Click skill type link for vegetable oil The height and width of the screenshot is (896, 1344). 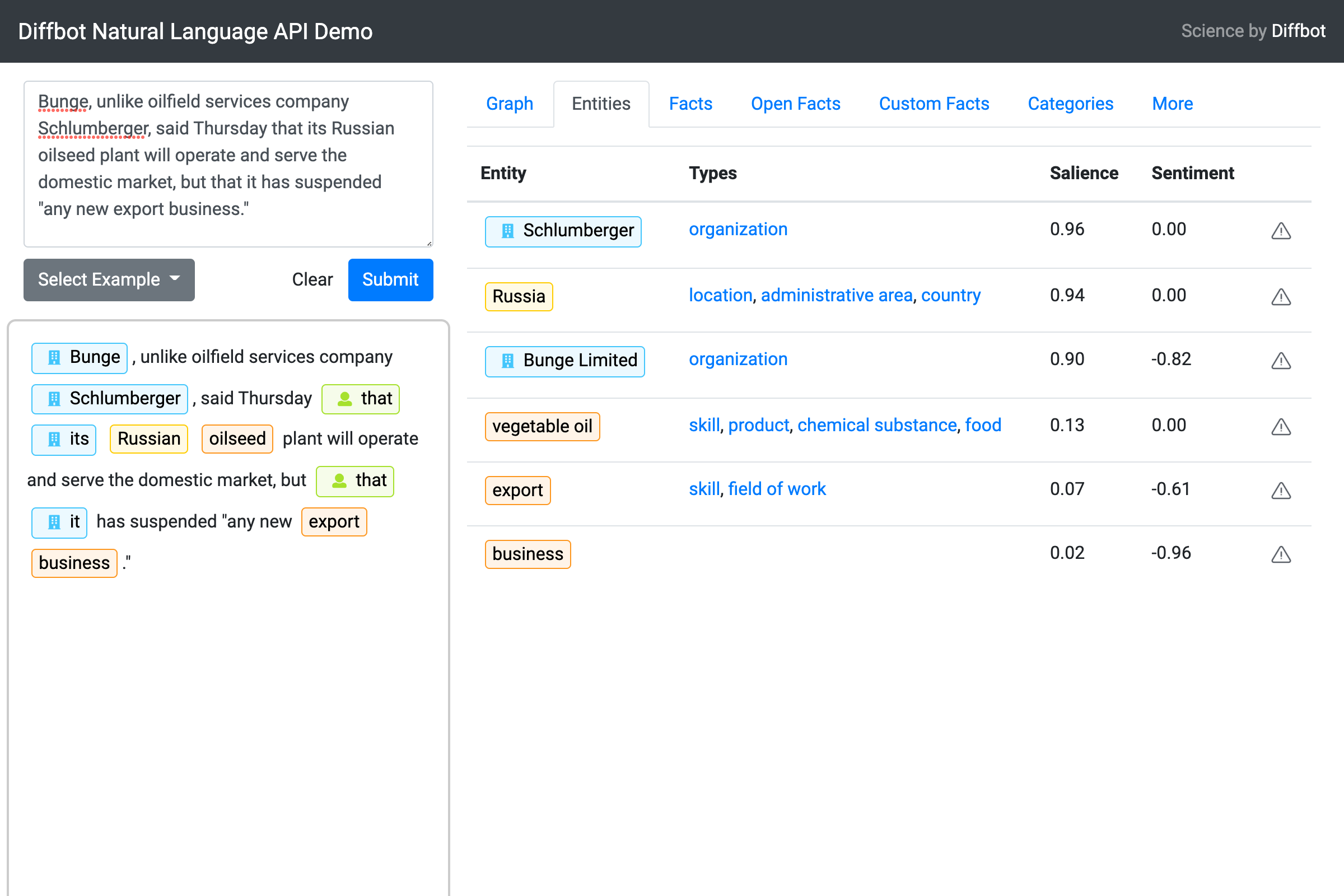704,425
